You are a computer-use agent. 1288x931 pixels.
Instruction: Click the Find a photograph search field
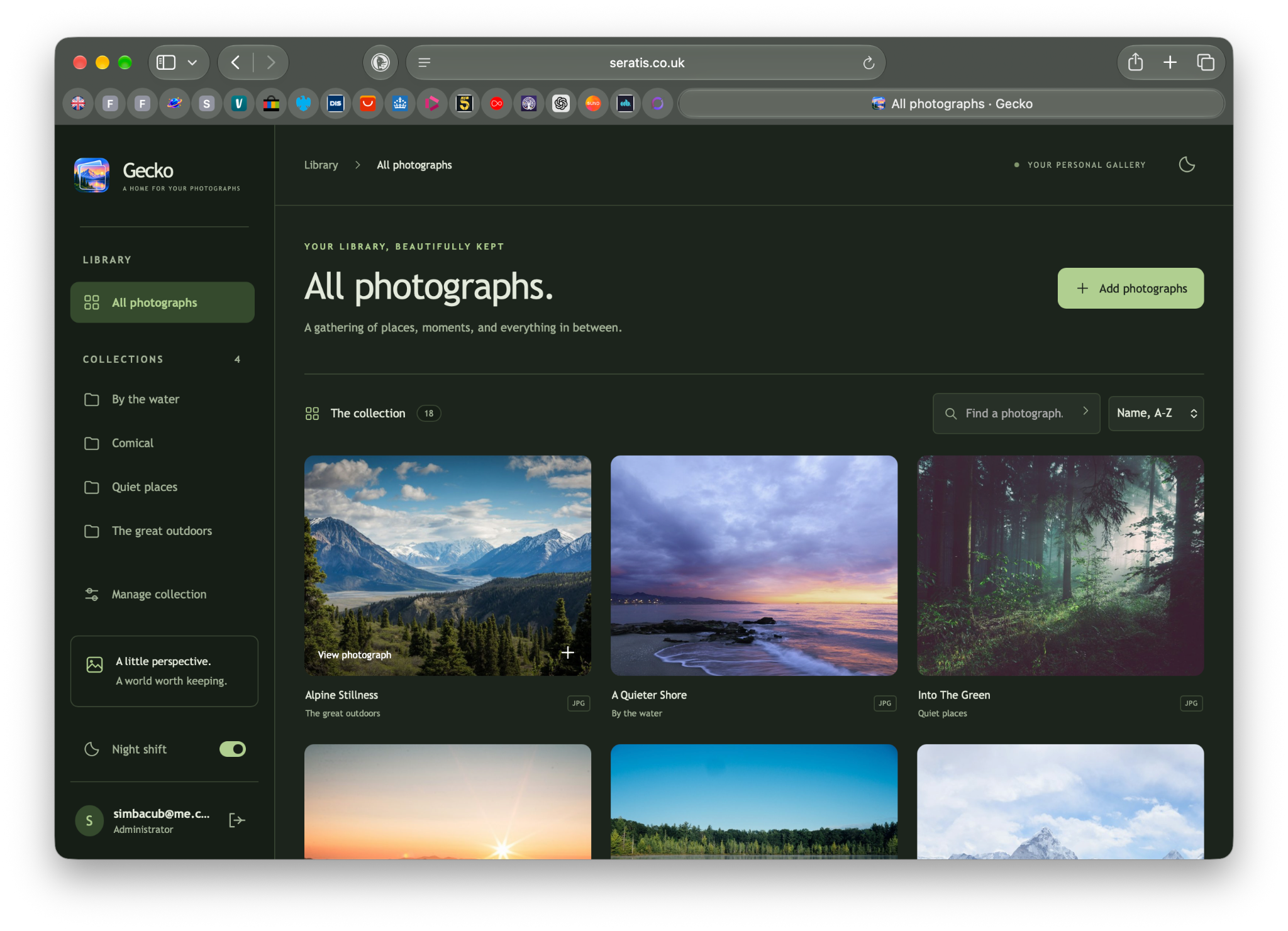tap(1016, 413)
